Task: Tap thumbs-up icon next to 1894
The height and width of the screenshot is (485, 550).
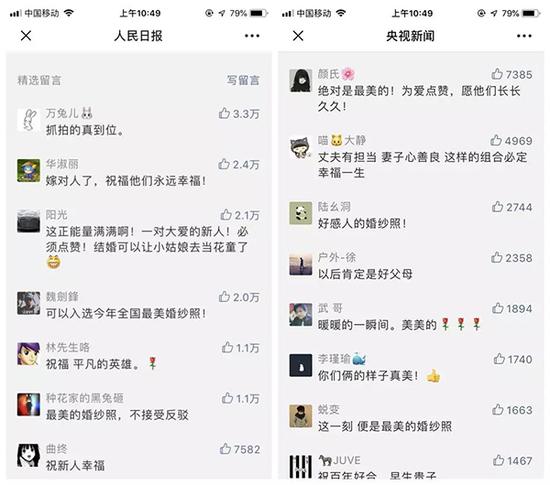Action: 497,308
